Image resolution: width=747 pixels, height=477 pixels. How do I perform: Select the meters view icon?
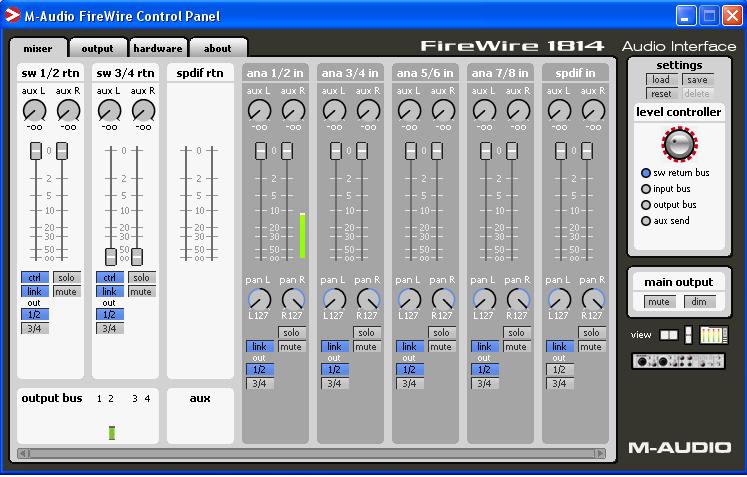713,335
